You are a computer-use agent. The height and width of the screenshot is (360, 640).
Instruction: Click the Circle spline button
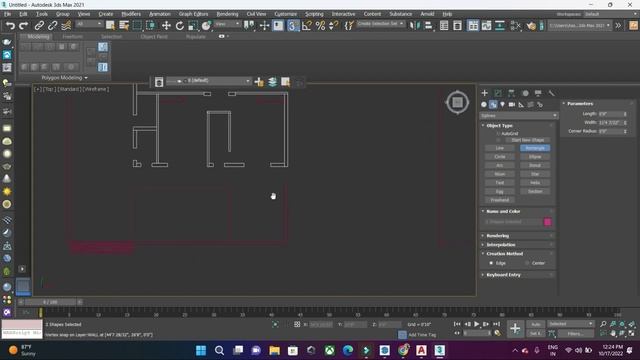[x=500, y=157]
